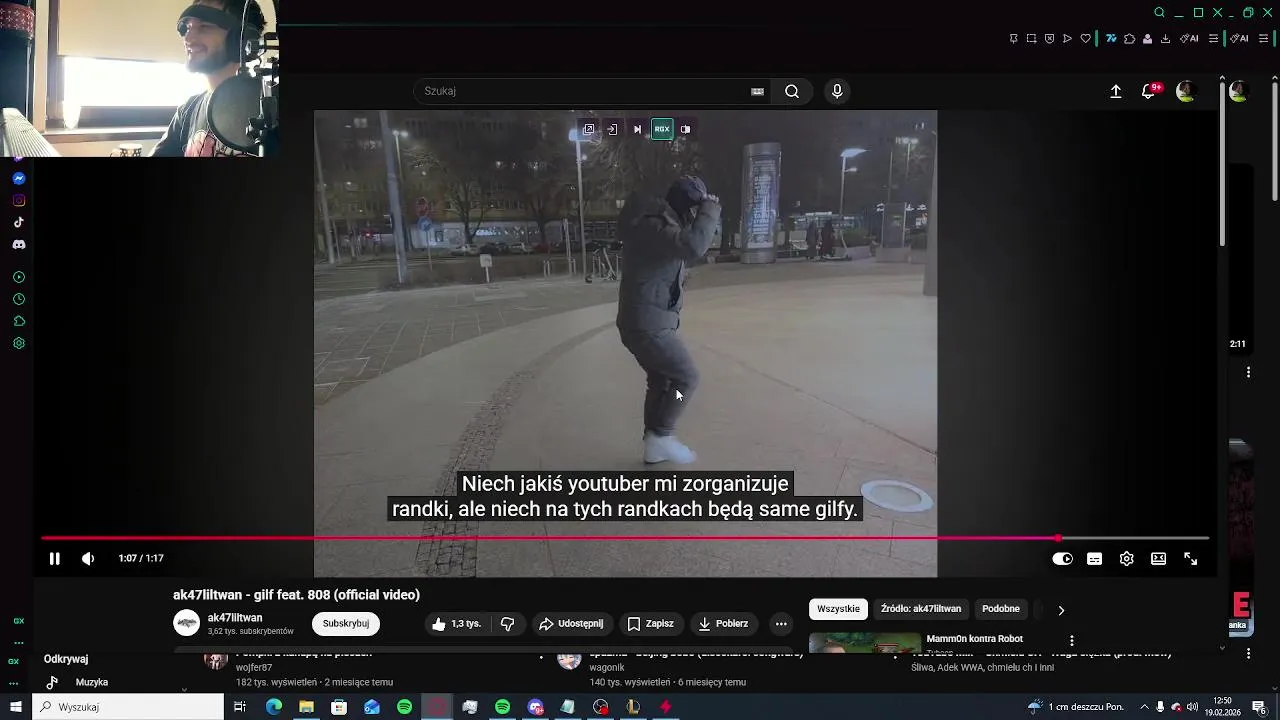Open the Player panel in the sidebar
The height and width of the screenshot is (720, 1280).
18,277
